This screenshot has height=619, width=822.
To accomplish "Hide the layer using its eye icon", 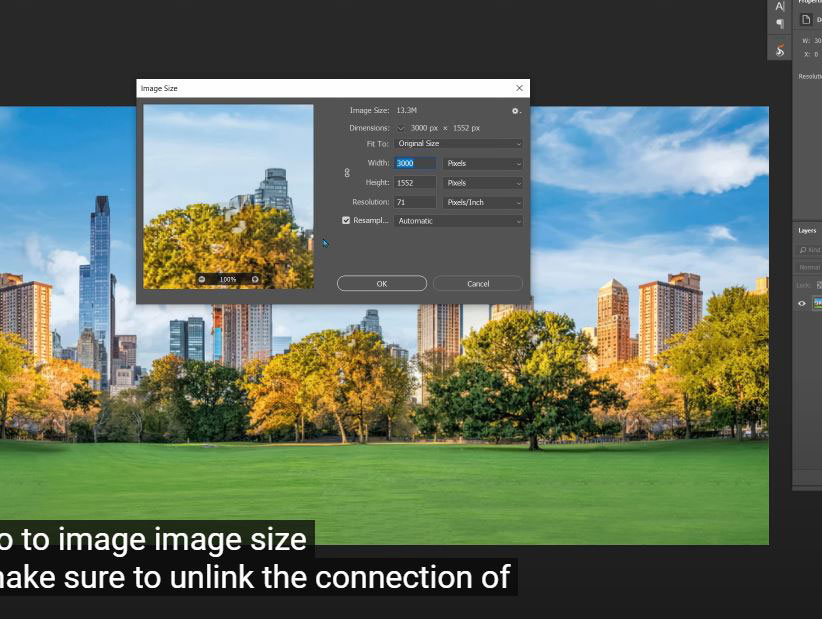I will click(802, 303).
